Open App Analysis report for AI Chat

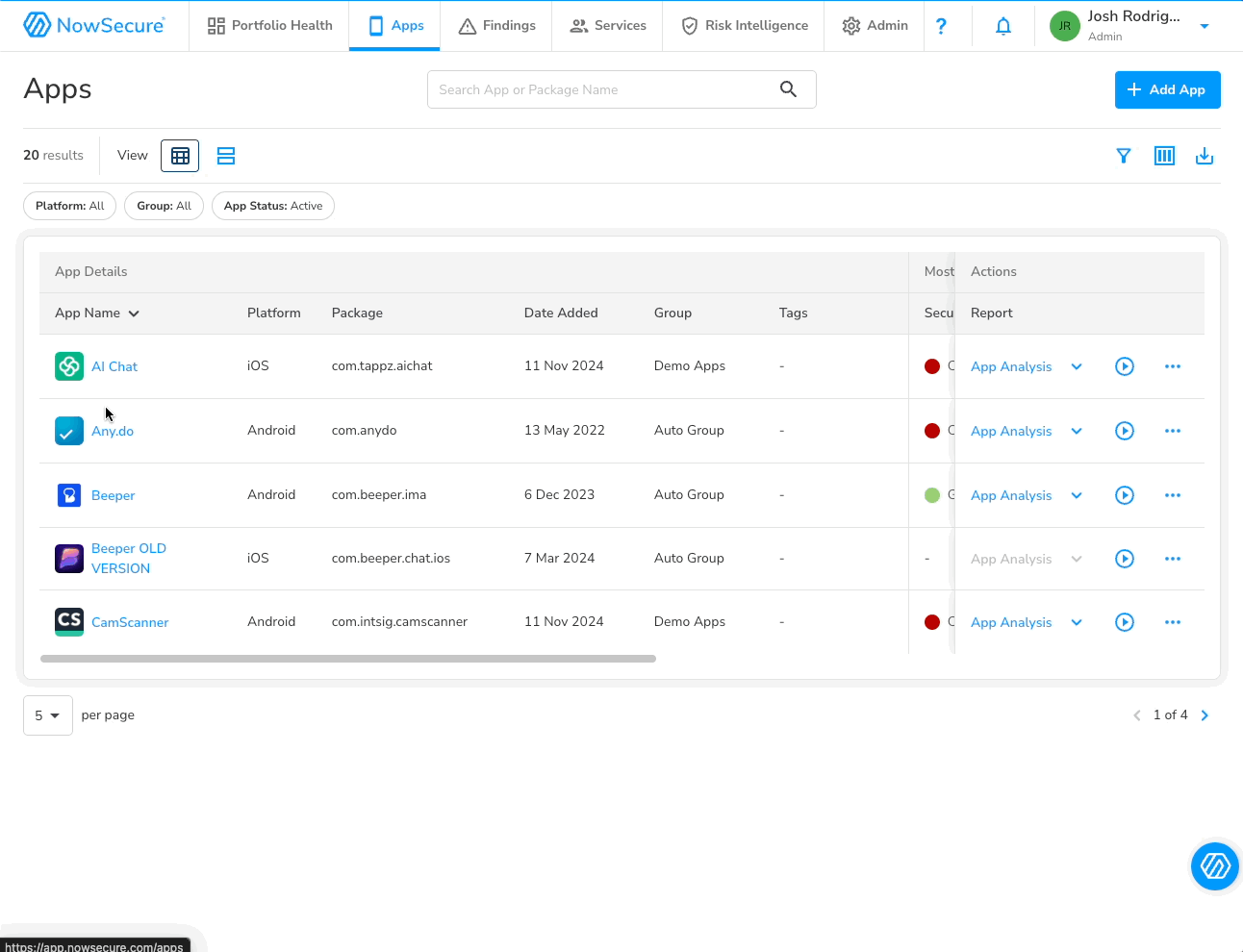1011,366
